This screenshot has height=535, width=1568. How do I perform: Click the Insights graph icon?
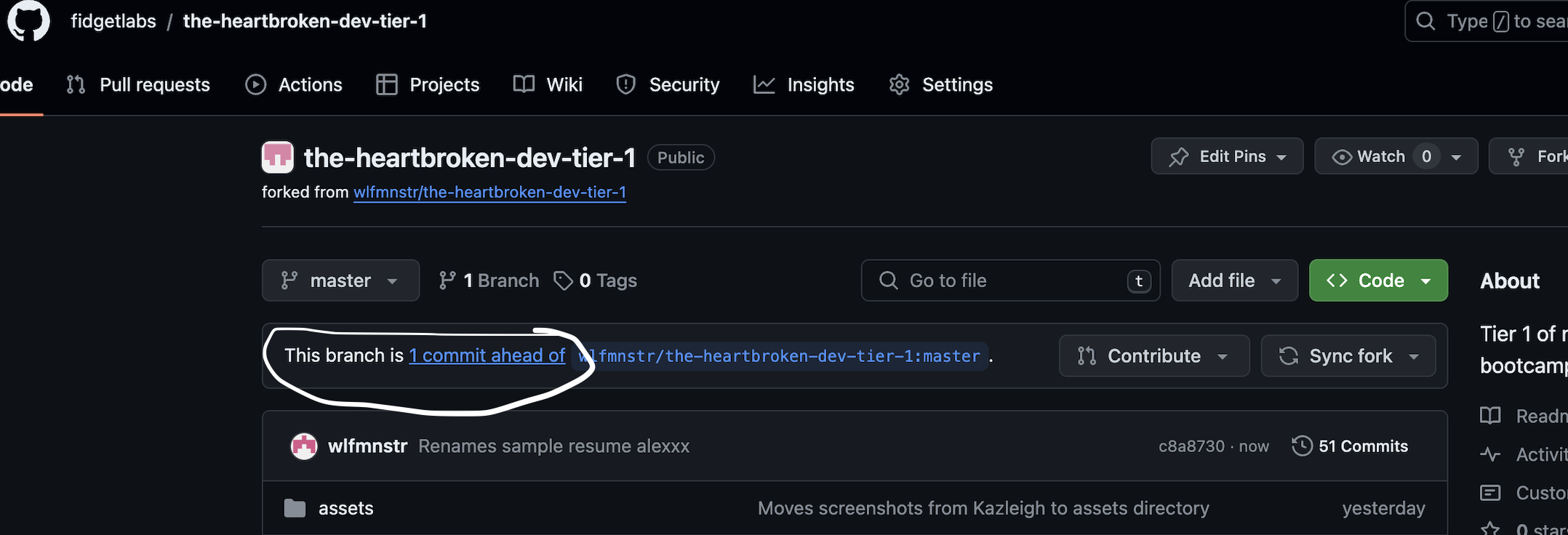(764, 84)
